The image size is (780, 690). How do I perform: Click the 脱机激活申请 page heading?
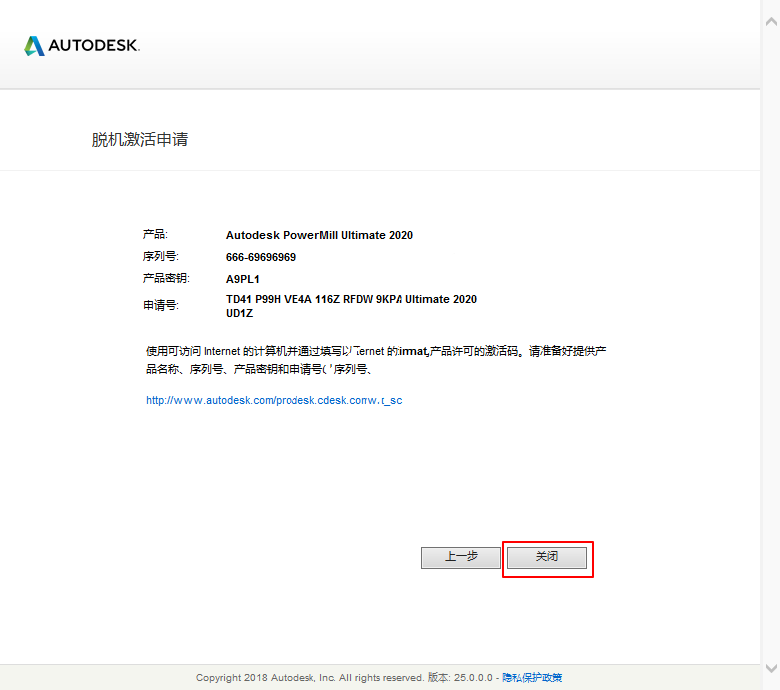pyautogui.click(x=140, y=139)
